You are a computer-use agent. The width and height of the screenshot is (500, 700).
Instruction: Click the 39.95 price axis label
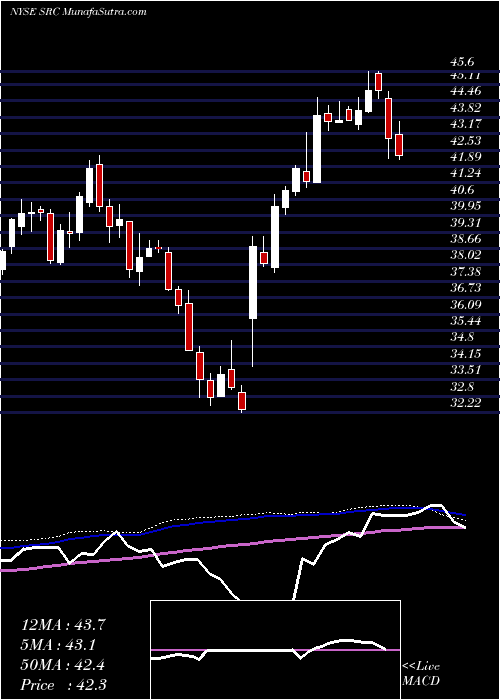pos(466,206)
